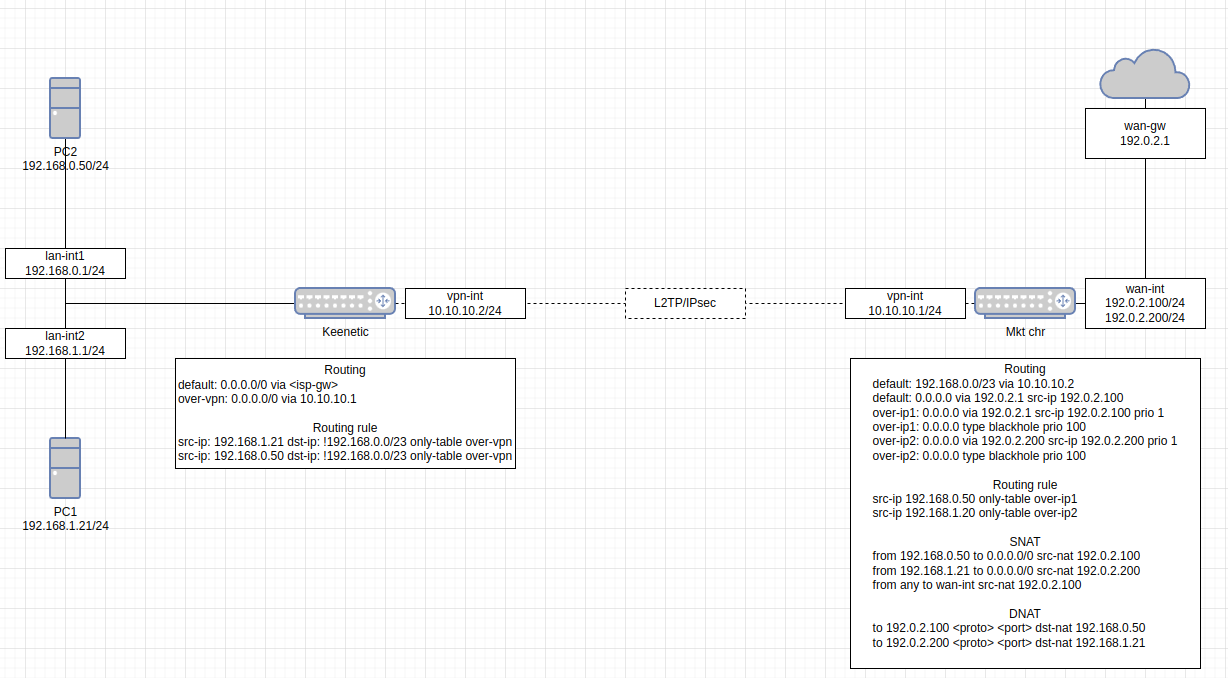The height and width of the screenshot is (678, 1228).
Task: Click DNAT to 192.0.2.200 dst-nat line
Action: tap(1009, 642)
